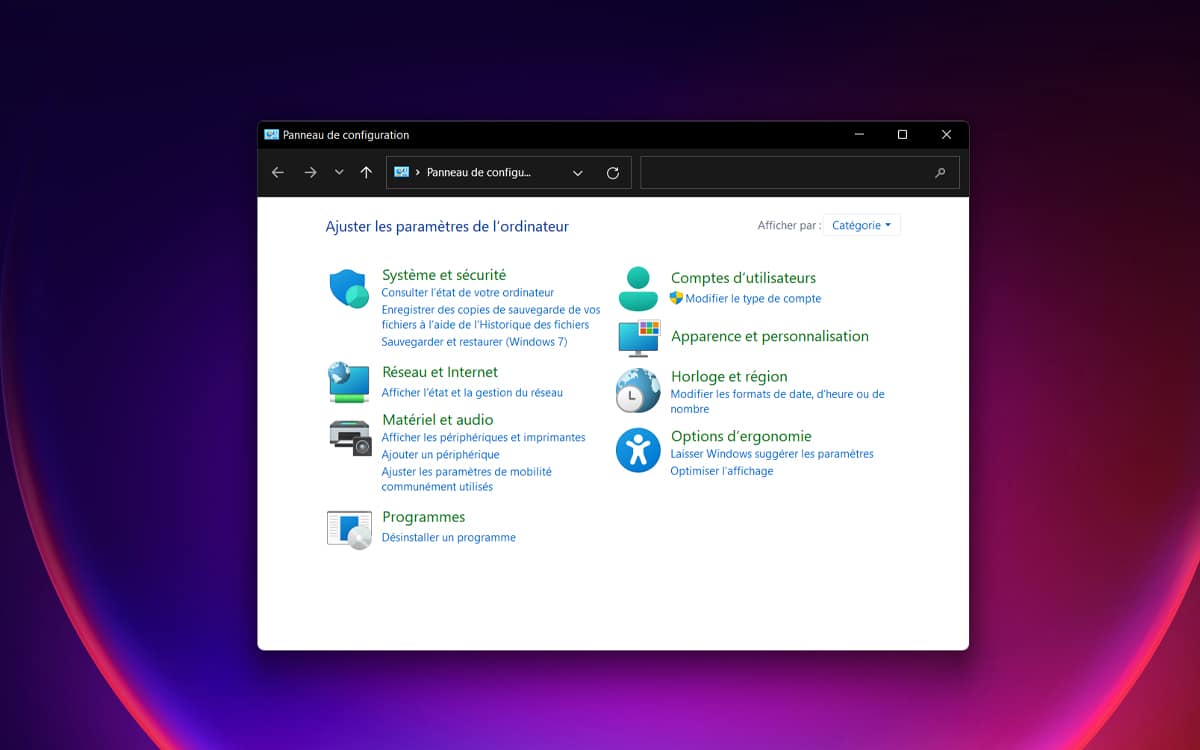
Task: Click the Control Panel icon in the address bar
Action: click(x=402, y=172)
